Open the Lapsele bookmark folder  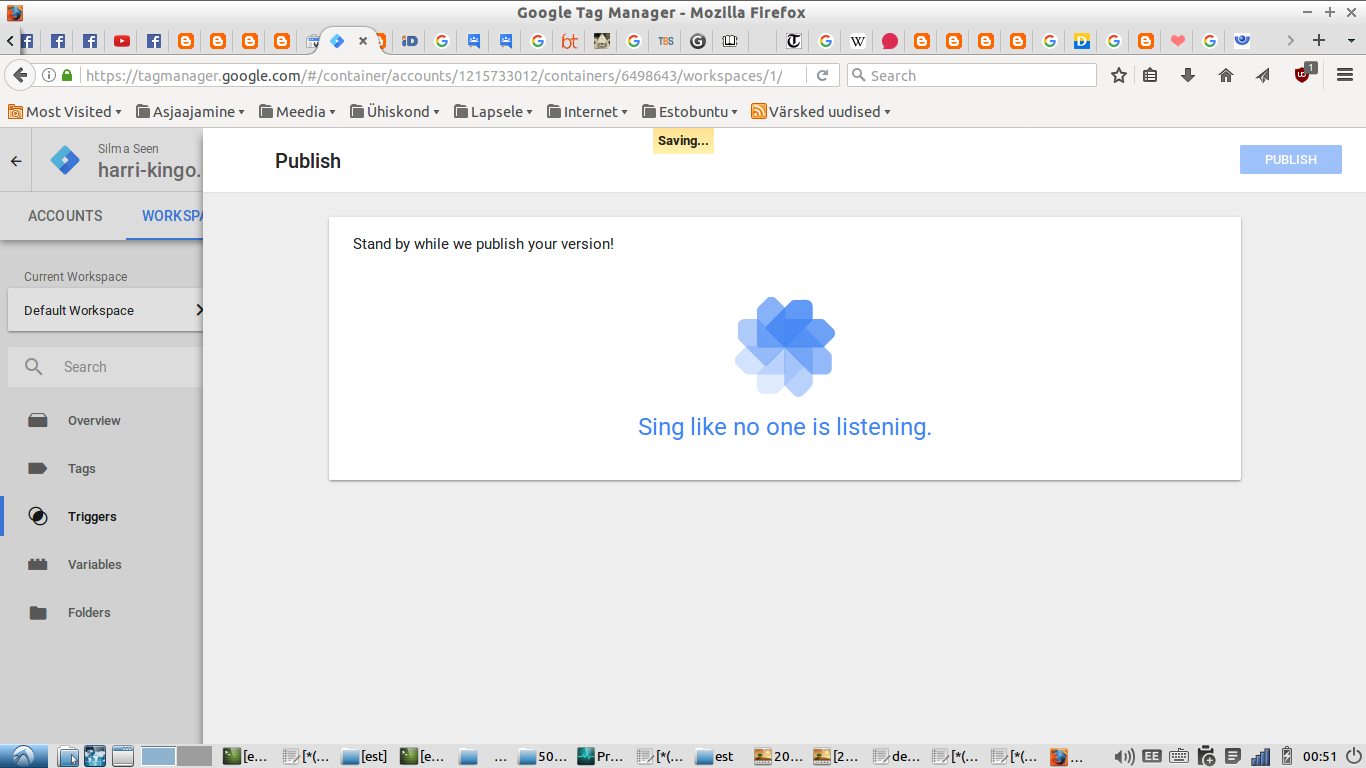pos(494,112)
